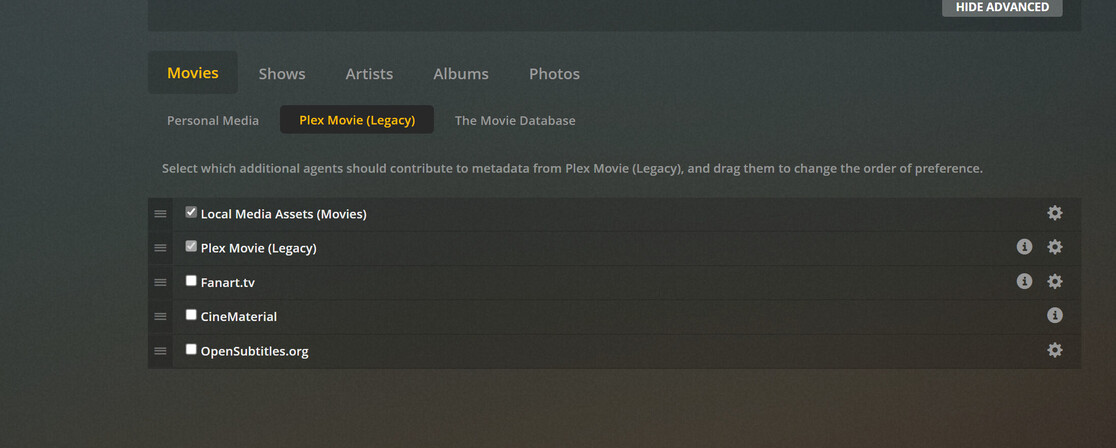1116x448 pixels.
Task: Click the Fanart.tv label text
Action: [228, 283]
